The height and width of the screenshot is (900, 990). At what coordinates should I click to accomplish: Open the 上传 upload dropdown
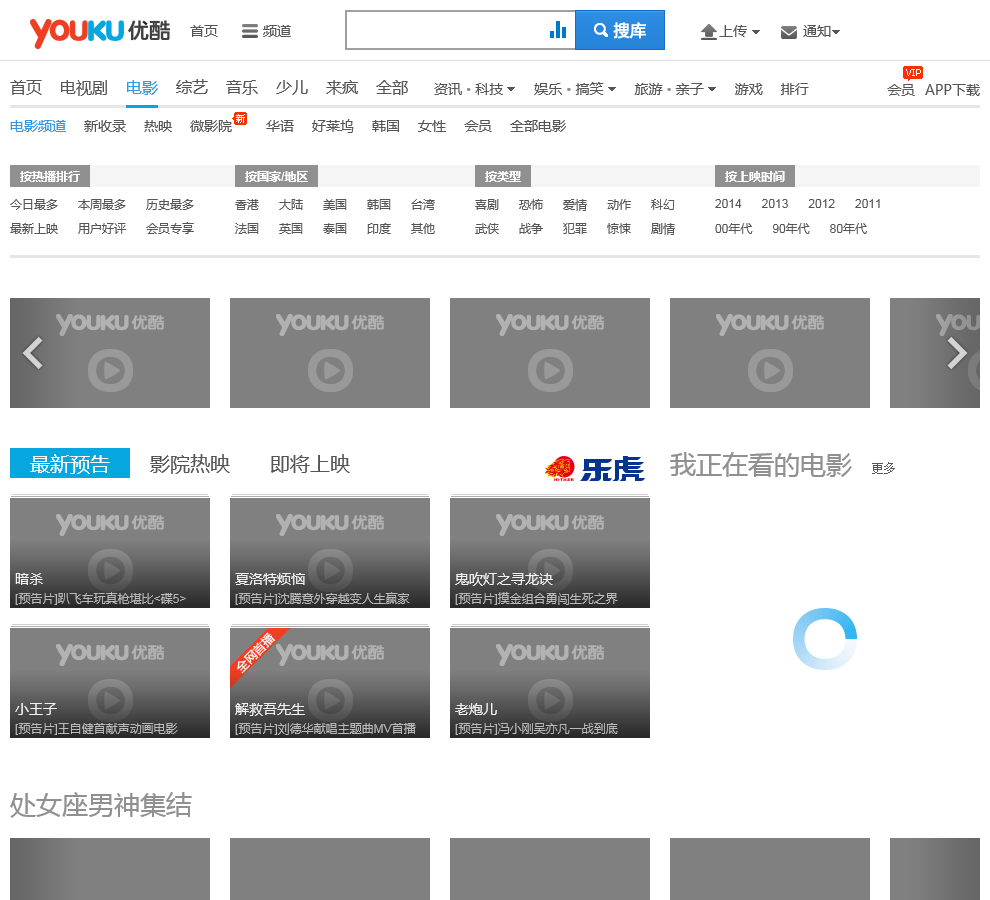pyautogui.click(x=730, y=32)
